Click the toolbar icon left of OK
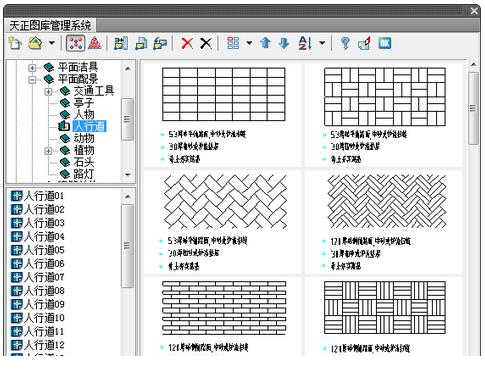This screenshot has height=370, width=485. (364, 43)
